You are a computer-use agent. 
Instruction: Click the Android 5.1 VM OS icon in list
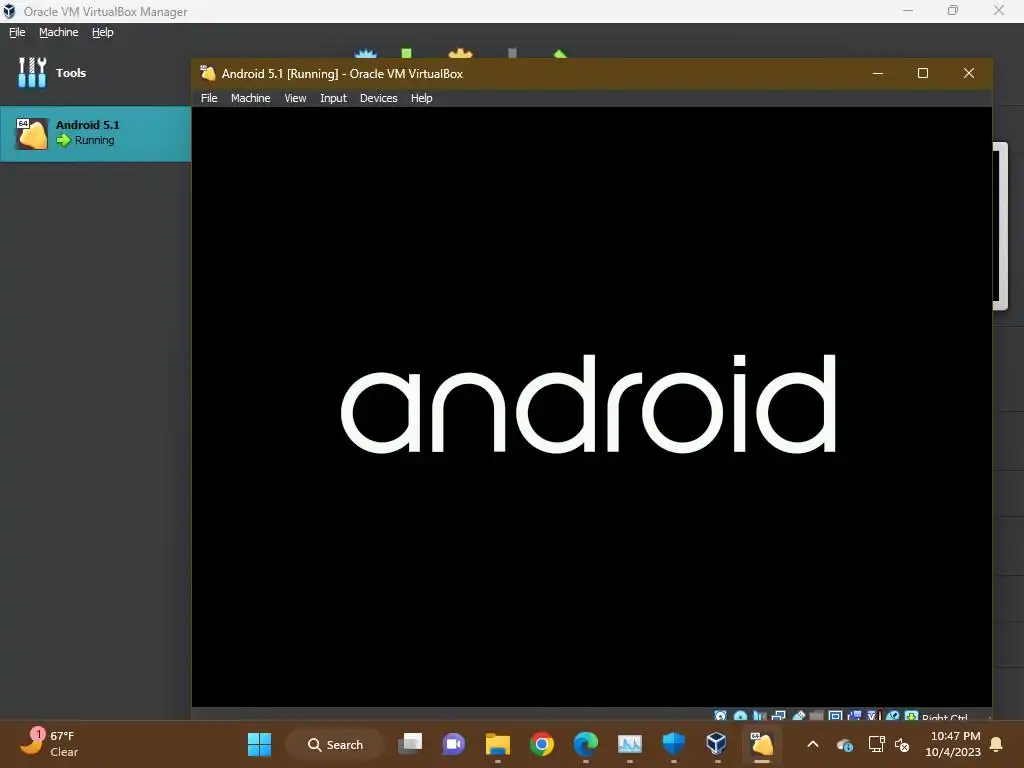pos(31,134)
